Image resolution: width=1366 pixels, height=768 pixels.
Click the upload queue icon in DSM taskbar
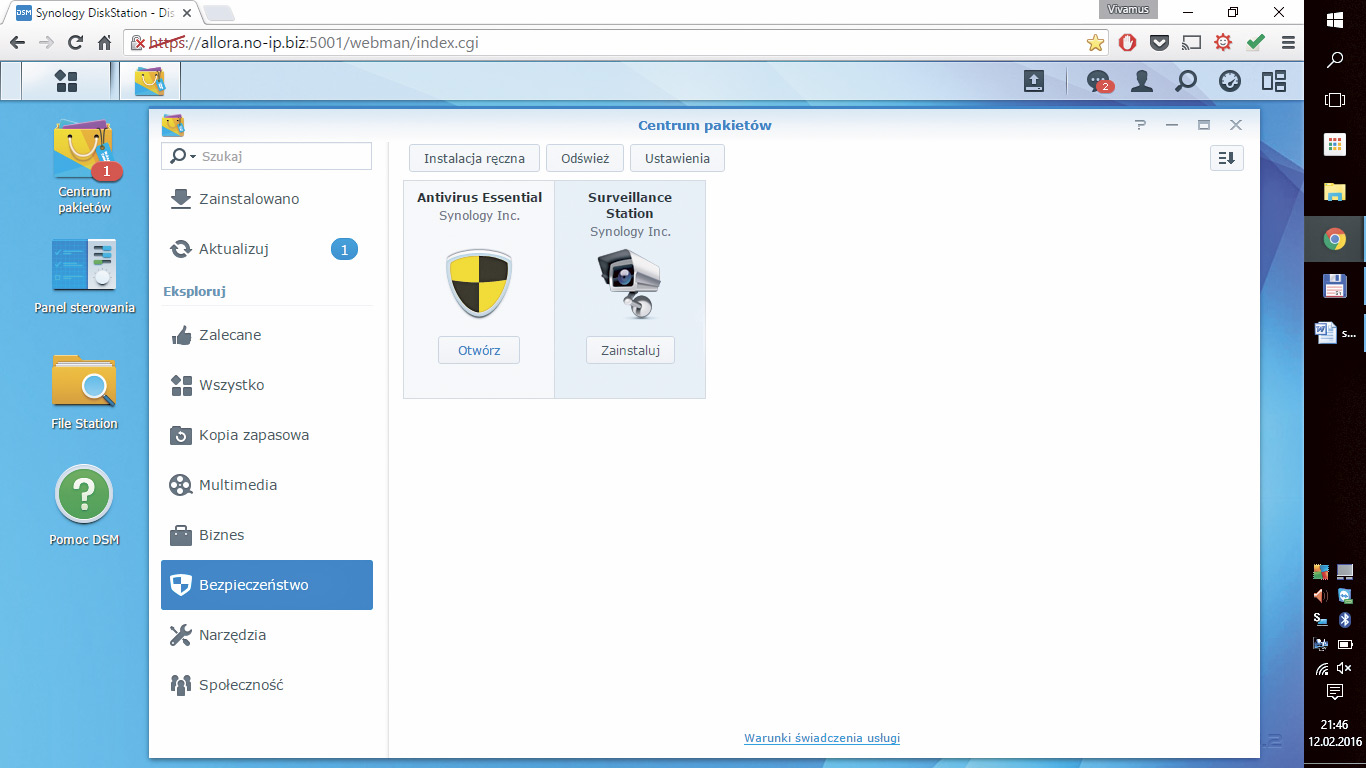[x=1034, y=81]
